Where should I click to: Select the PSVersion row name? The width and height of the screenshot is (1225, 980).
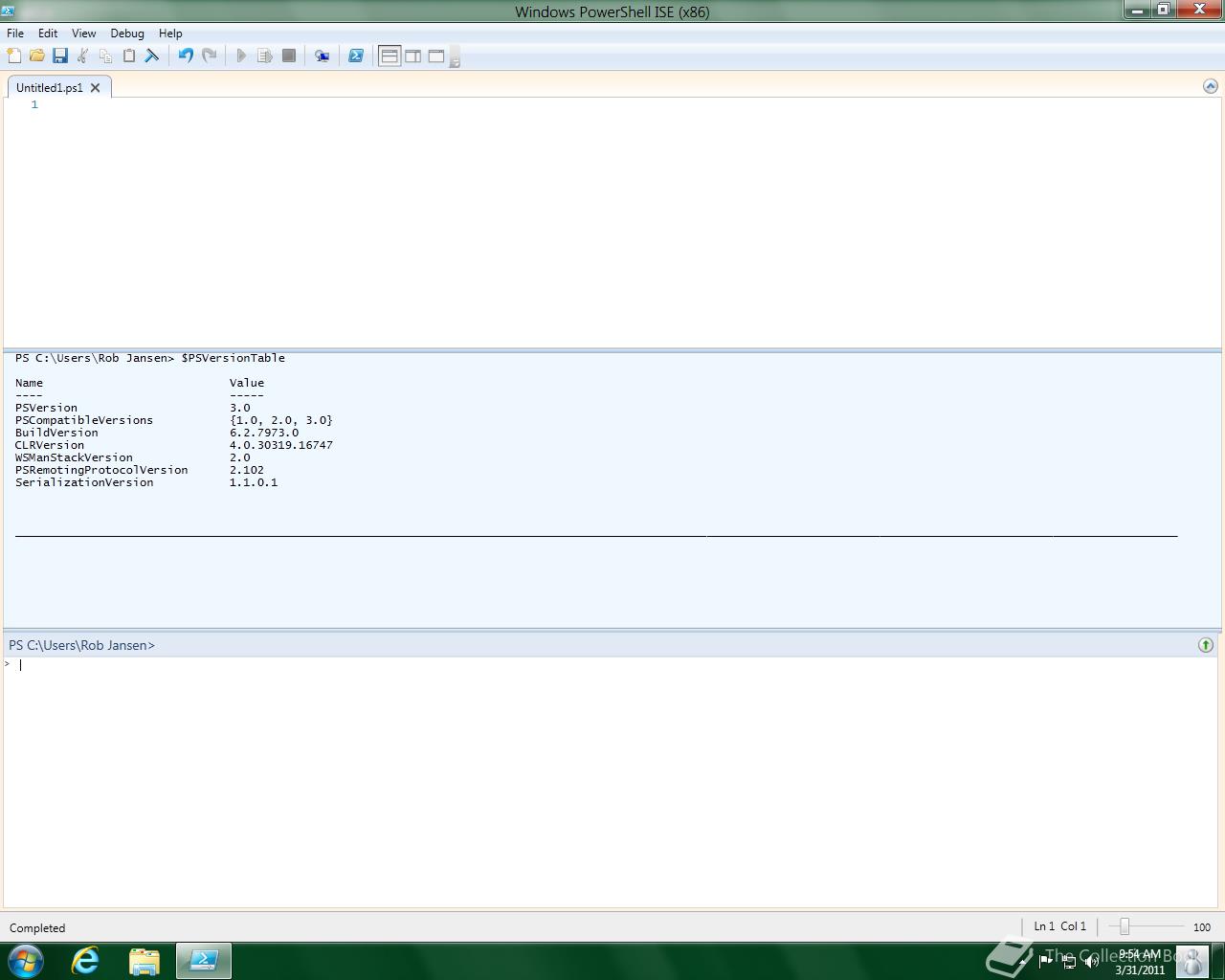click(x=46, y=408)
